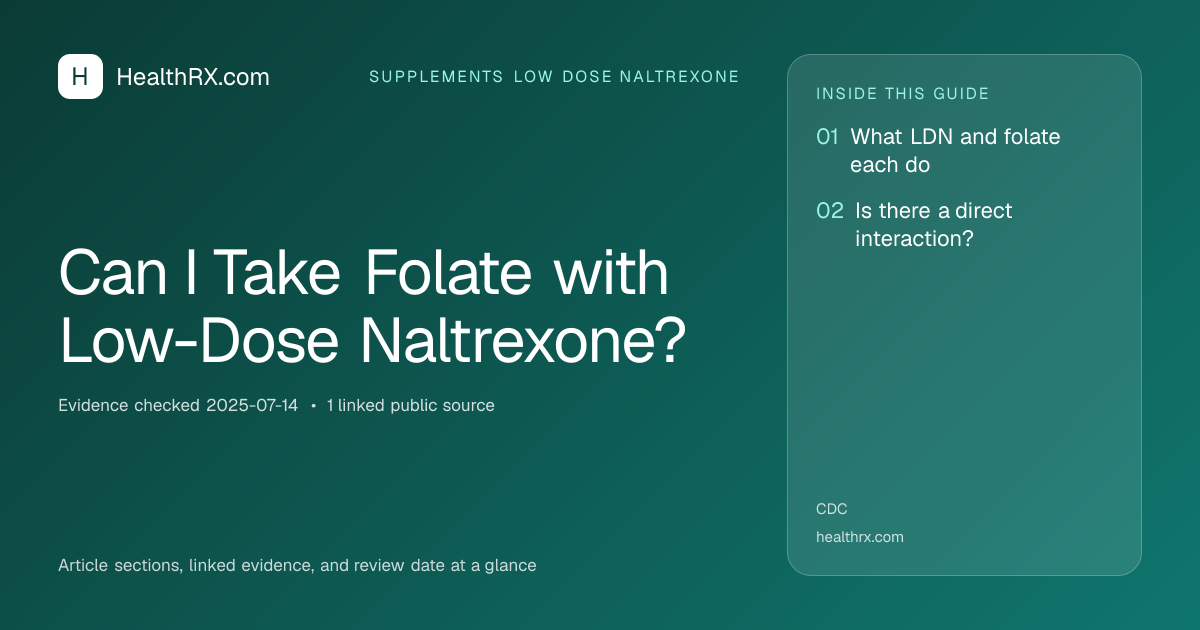1200x630 pixels.
Task: Open the HealthRX.com site name
Action: [x=193, y=77]
